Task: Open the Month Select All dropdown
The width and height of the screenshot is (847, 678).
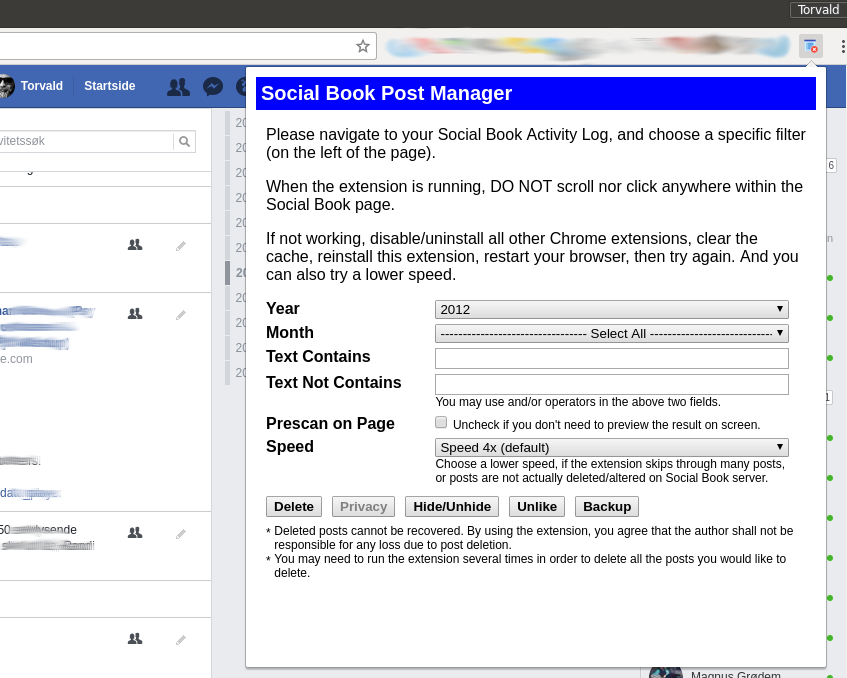Action: 611,333
